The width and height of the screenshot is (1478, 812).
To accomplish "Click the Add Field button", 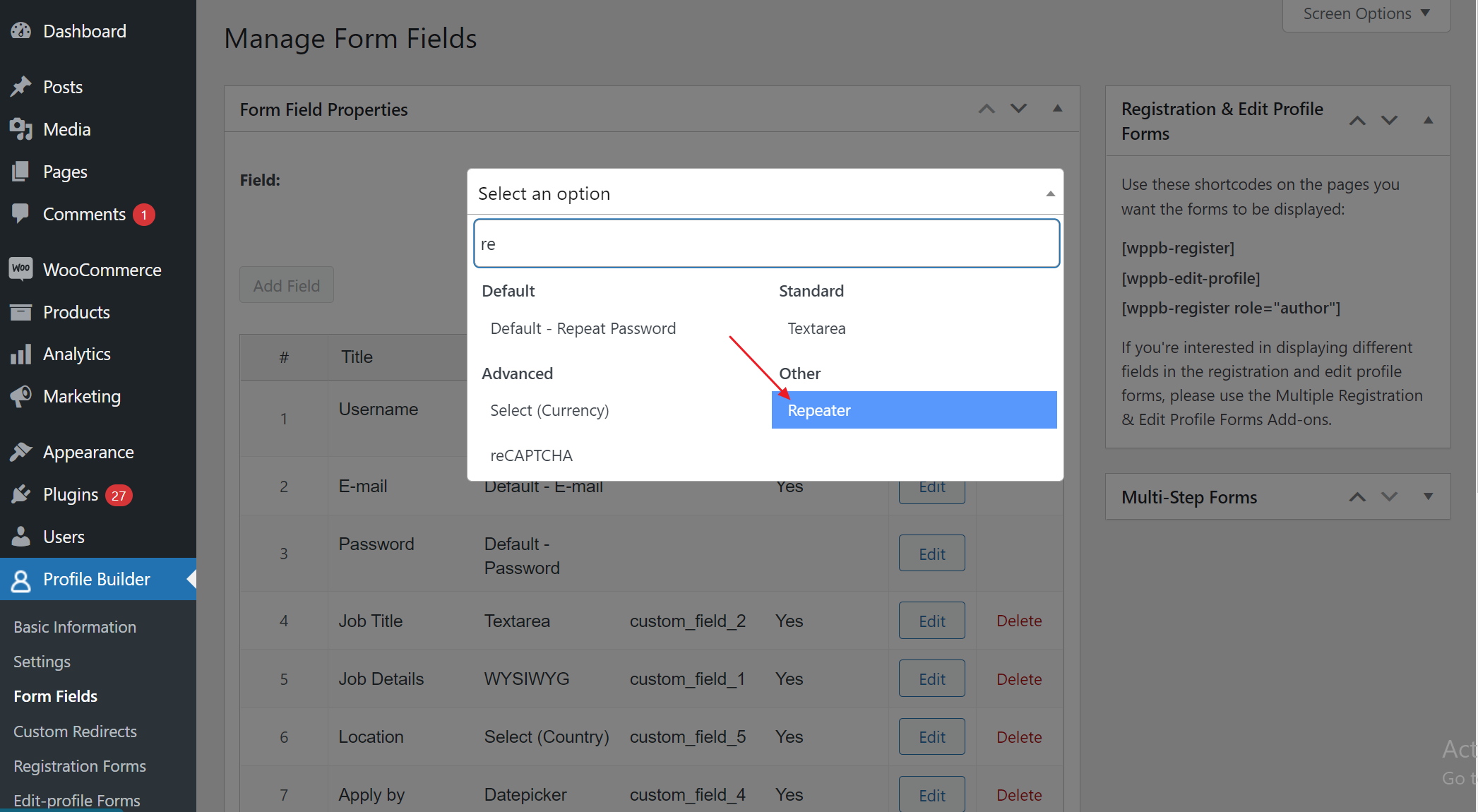I will point(285,286).
